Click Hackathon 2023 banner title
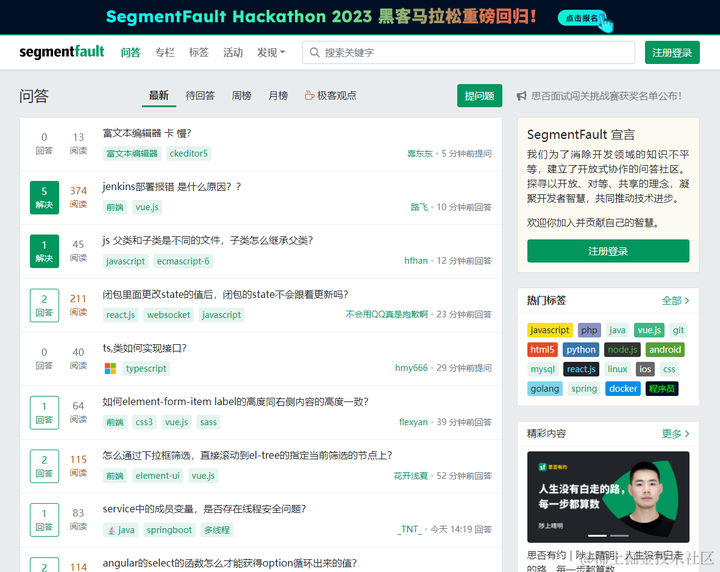This screenshot has height=572, width=720. coord(321,17)
